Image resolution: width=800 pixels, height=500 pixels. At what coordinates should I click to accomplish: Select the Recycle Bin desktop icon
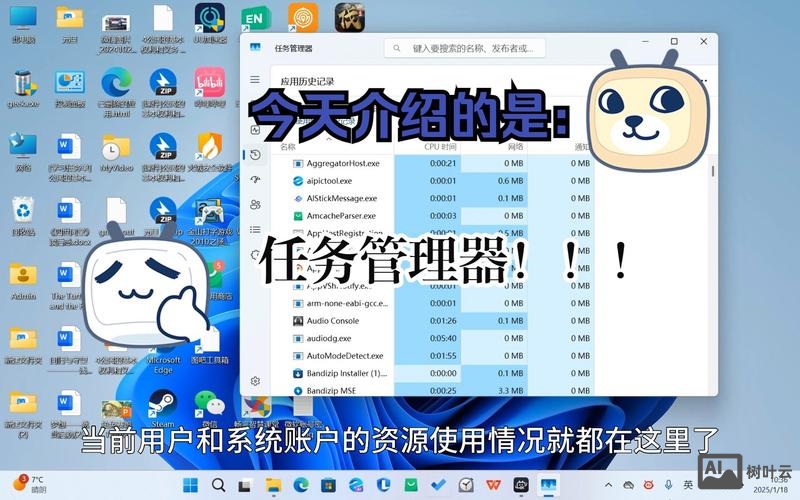click(x=23, y=217)
